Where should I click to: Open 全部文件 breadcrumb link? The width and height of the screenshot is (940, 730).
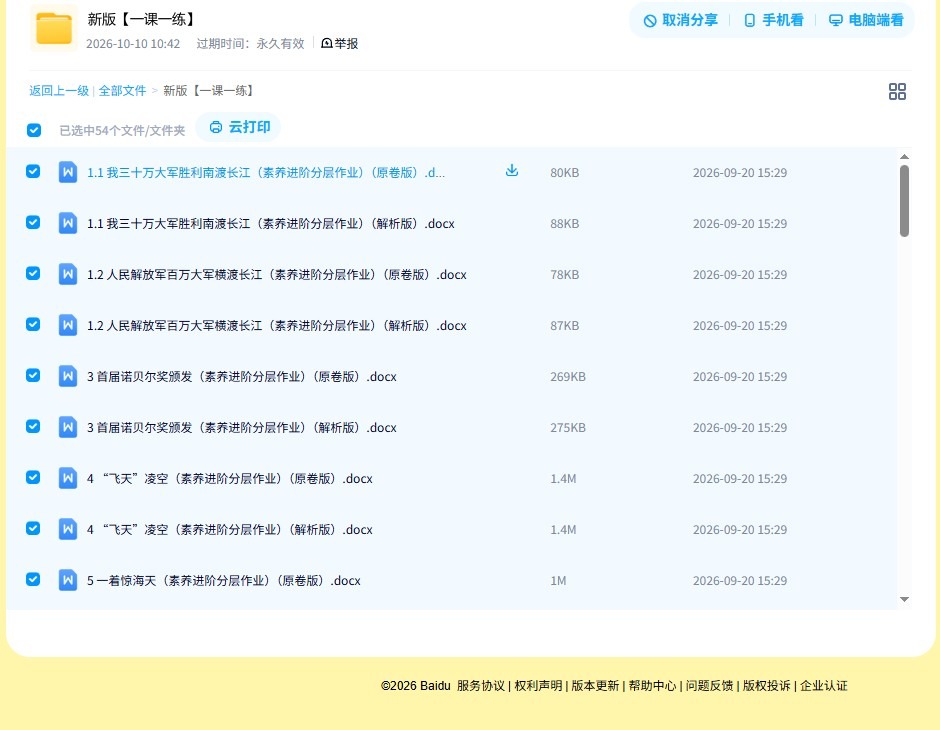coord(122,91)
